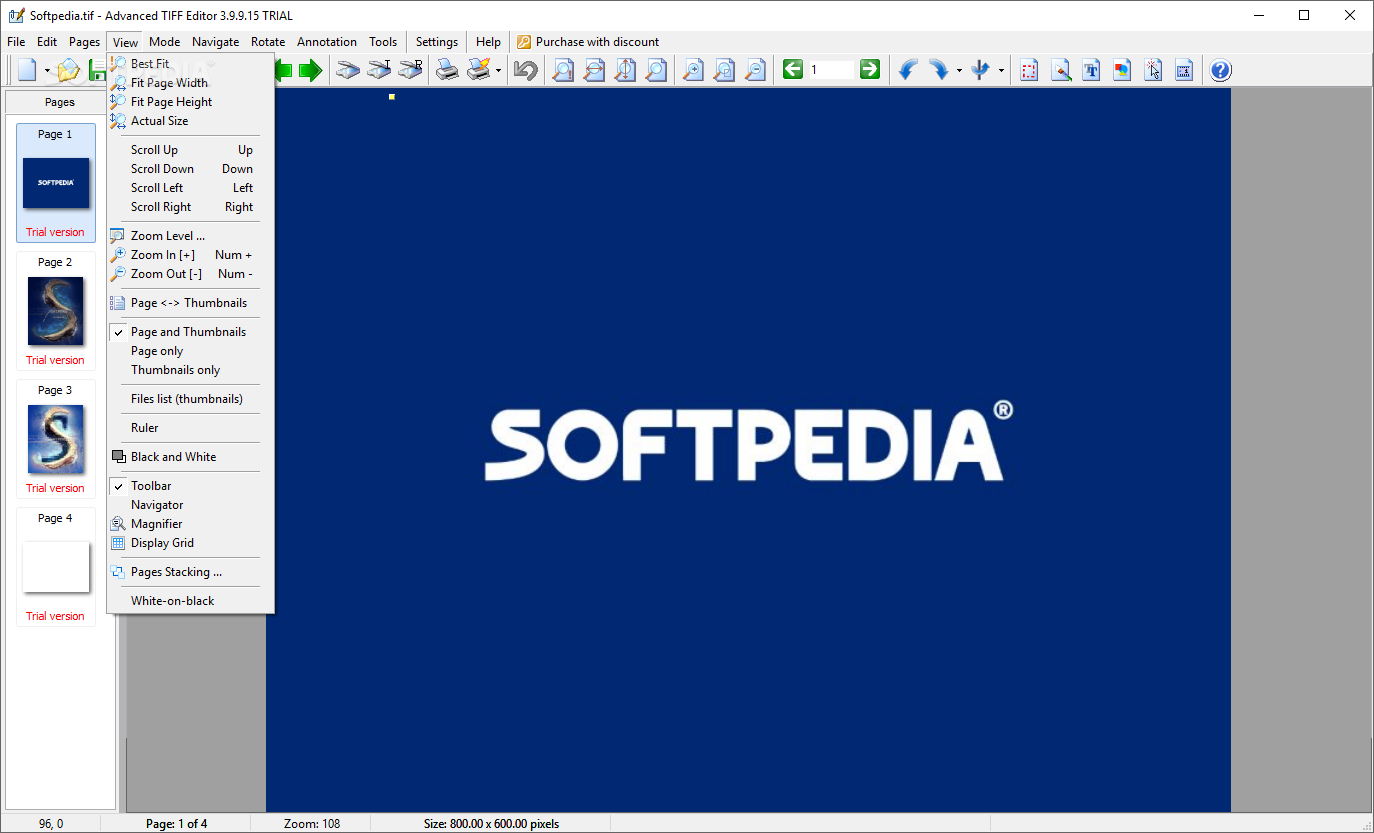Viewport: 1374px width, 833px height.
Task: Click the toolbar Zoom Out magnifier with minus
Action: click(755, 70)
